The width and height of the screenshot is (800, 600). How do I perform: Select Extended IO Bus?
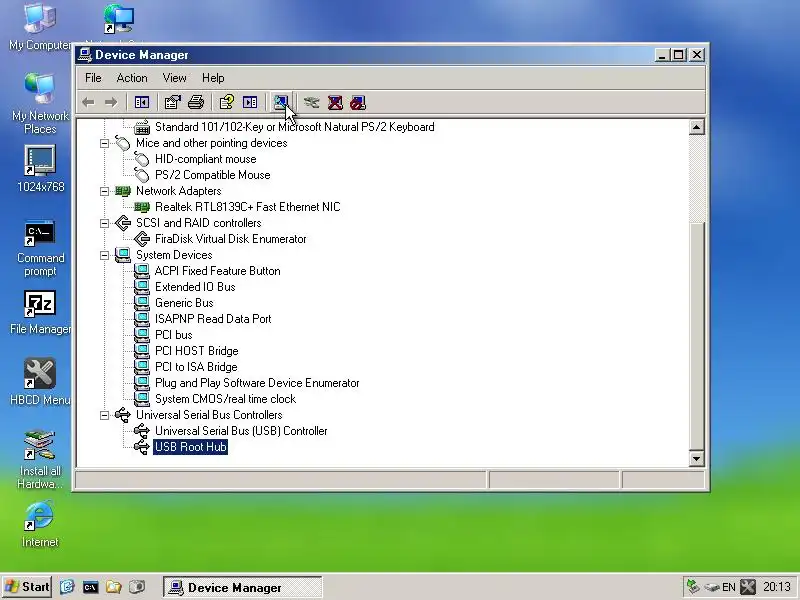pos(195,287)
